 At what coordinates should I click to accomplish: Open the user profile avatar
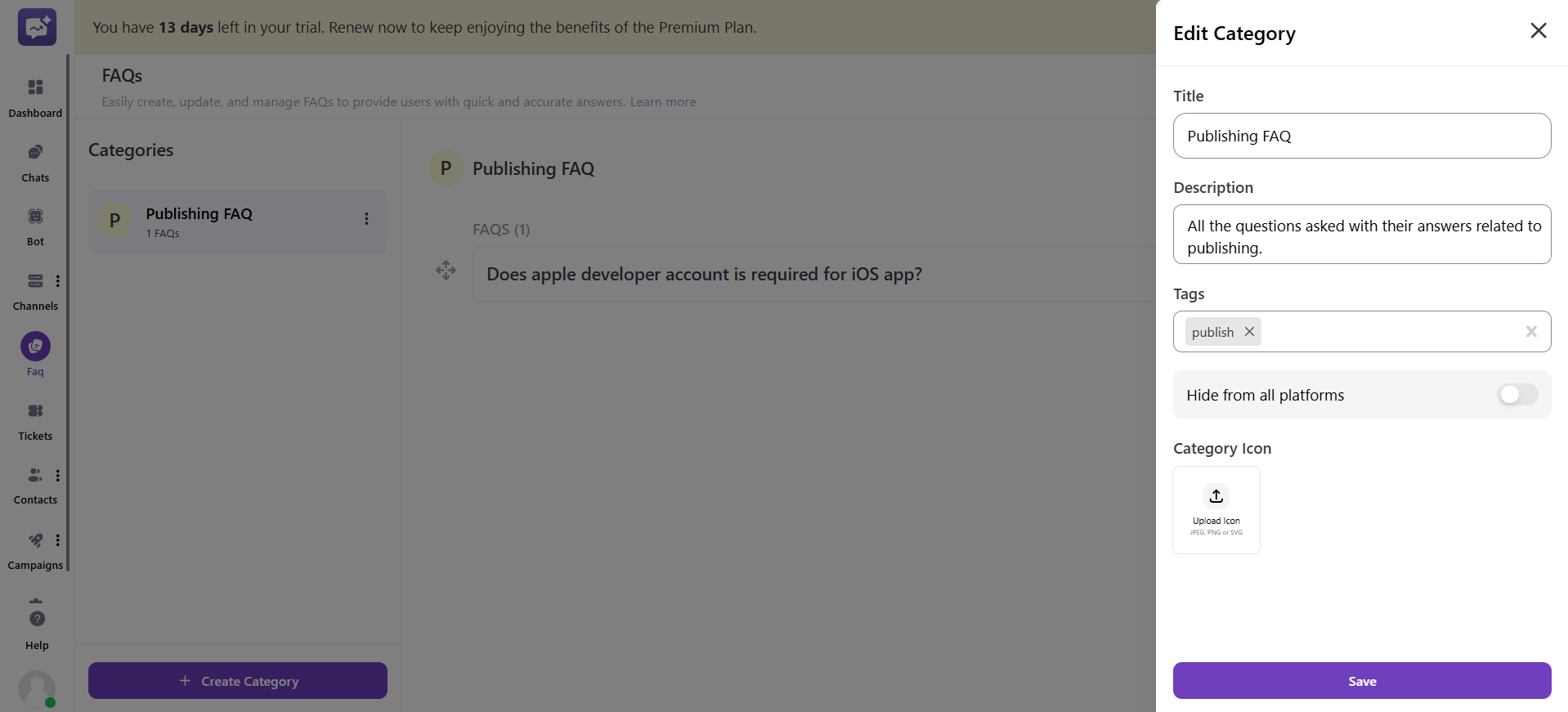pos(37,687)
